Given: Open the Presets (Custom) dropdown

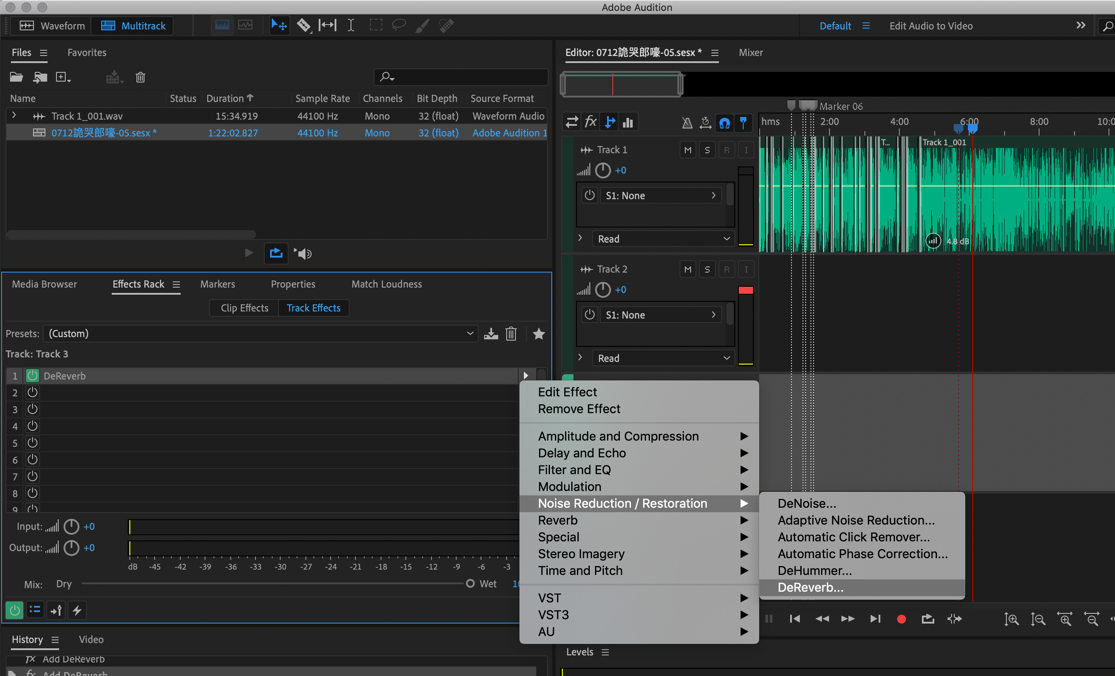Looking at the screenshot, I should 260,333.
